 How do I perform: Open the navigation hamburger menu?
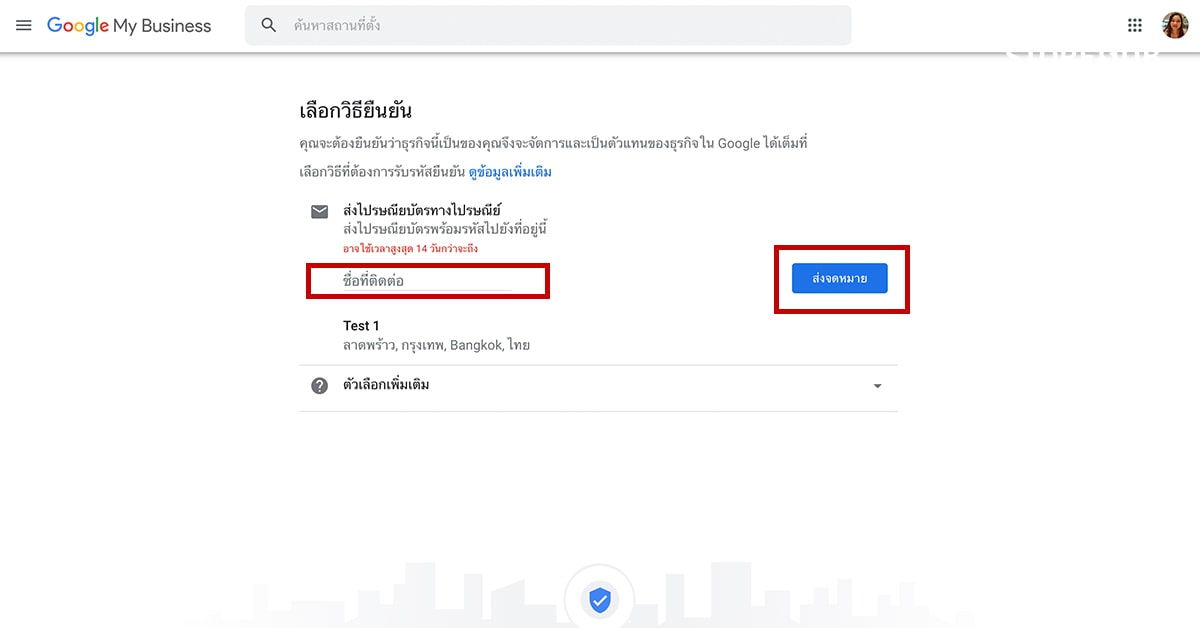pyautogui.click(x=23, y=25)
